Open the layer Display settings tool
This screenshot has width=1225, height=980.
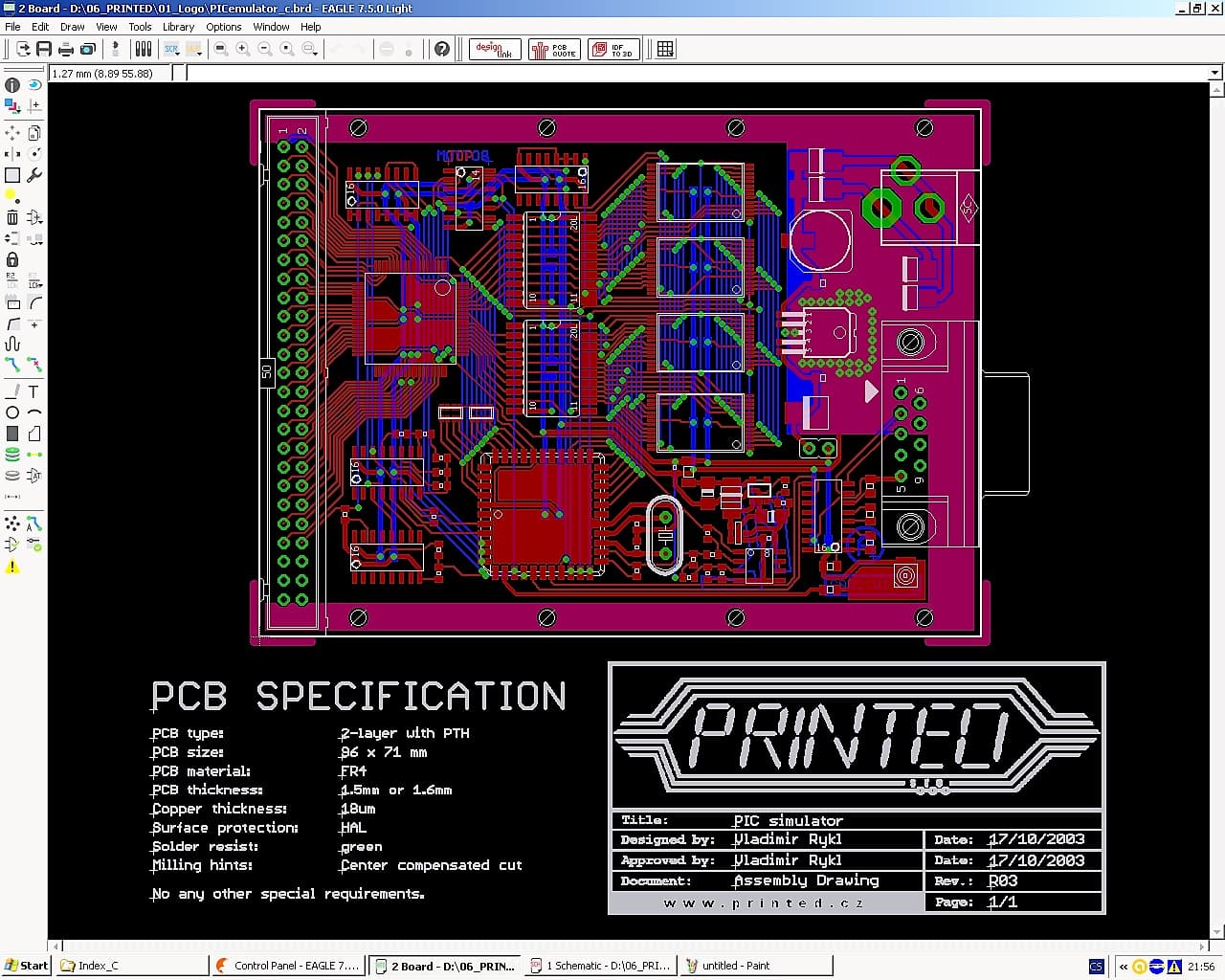(x=12, y=106)
